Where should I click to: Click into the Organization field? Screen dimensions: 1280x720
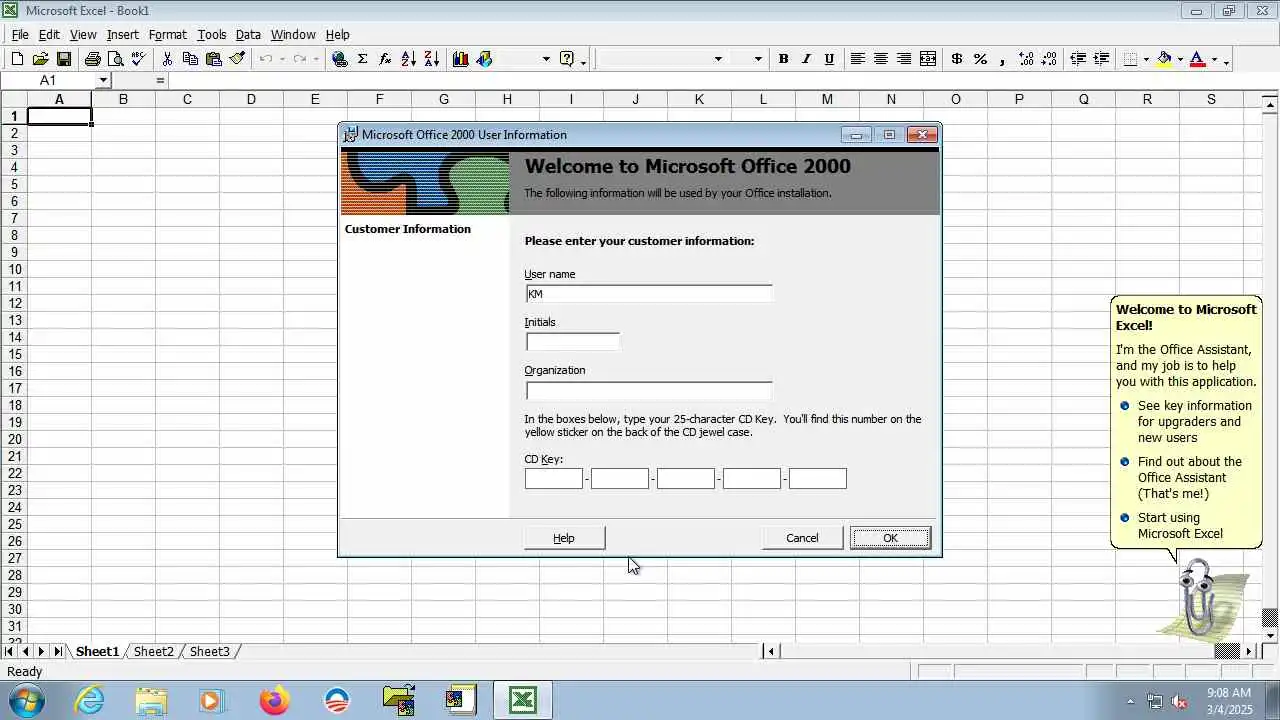pyautogui.click(x=649, y=390)
